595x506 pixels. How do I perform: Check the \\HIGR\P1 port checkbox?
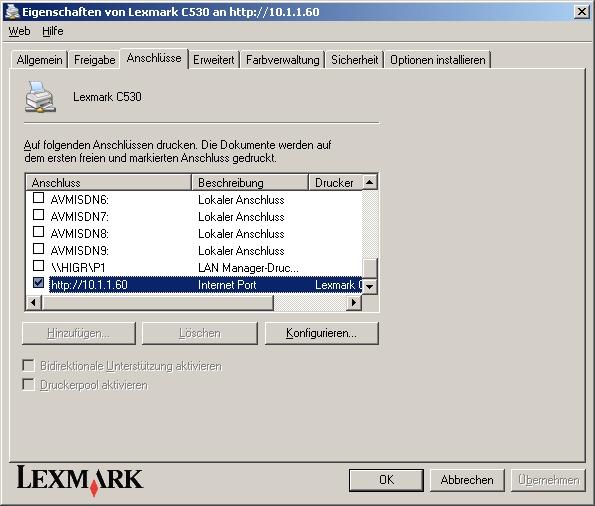pos(38,265)
